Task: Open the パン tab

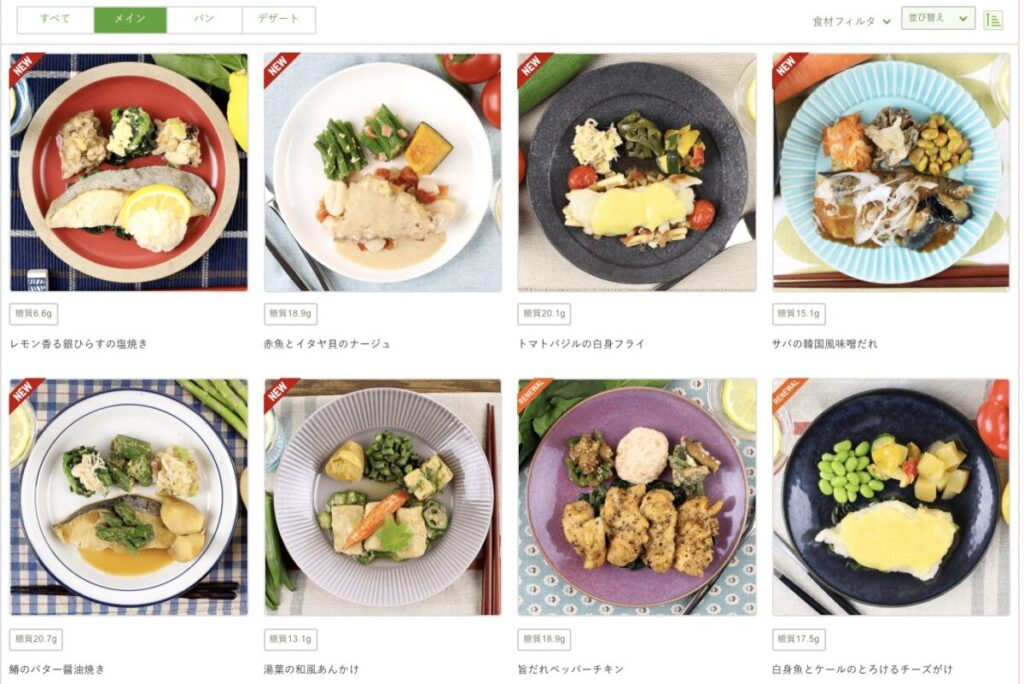Action: click(x=204, y=20)
